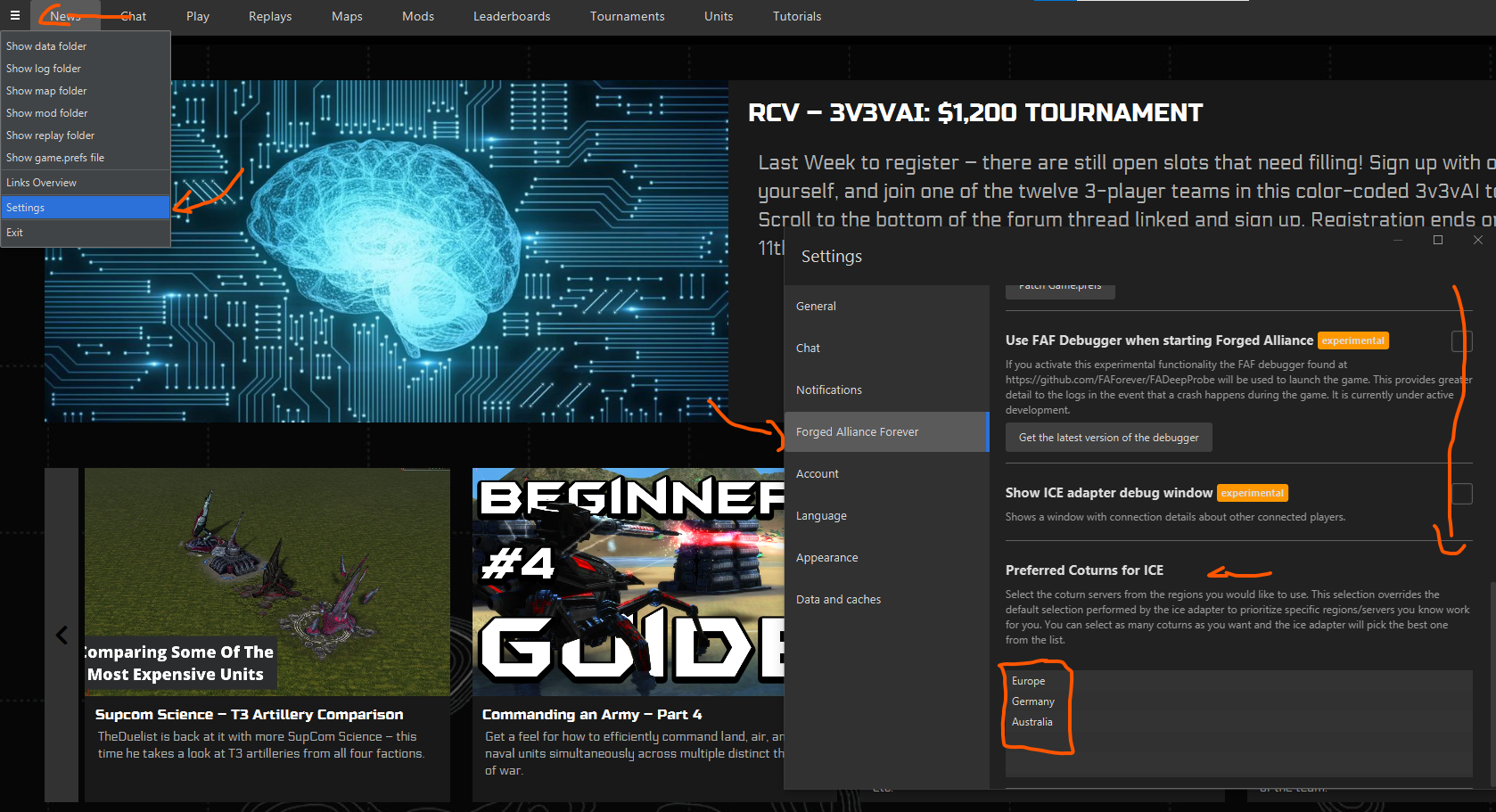View the Leaderboards tab
The image size is (1496, 812).
(512, 16)
